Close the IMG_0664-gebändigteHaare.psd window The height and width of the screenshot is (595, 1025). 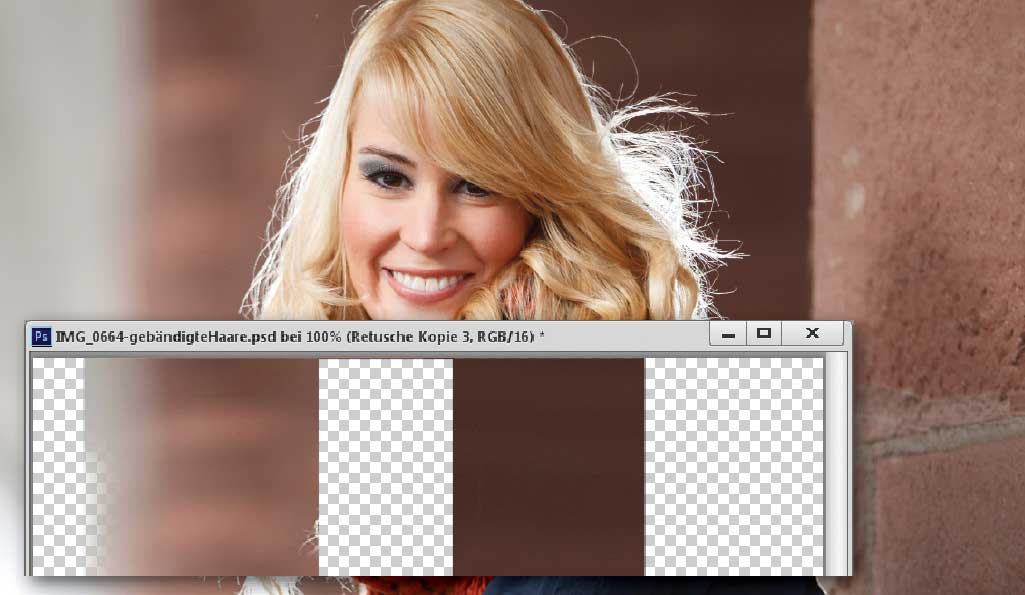813,334
